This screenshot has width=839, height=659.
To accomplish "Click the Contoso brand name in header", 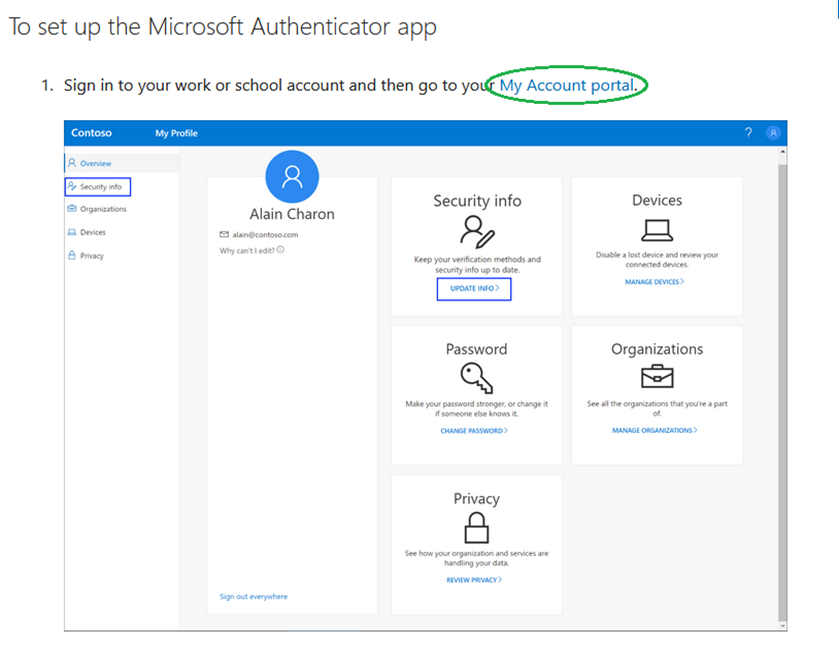I will (x=91, y=133).
